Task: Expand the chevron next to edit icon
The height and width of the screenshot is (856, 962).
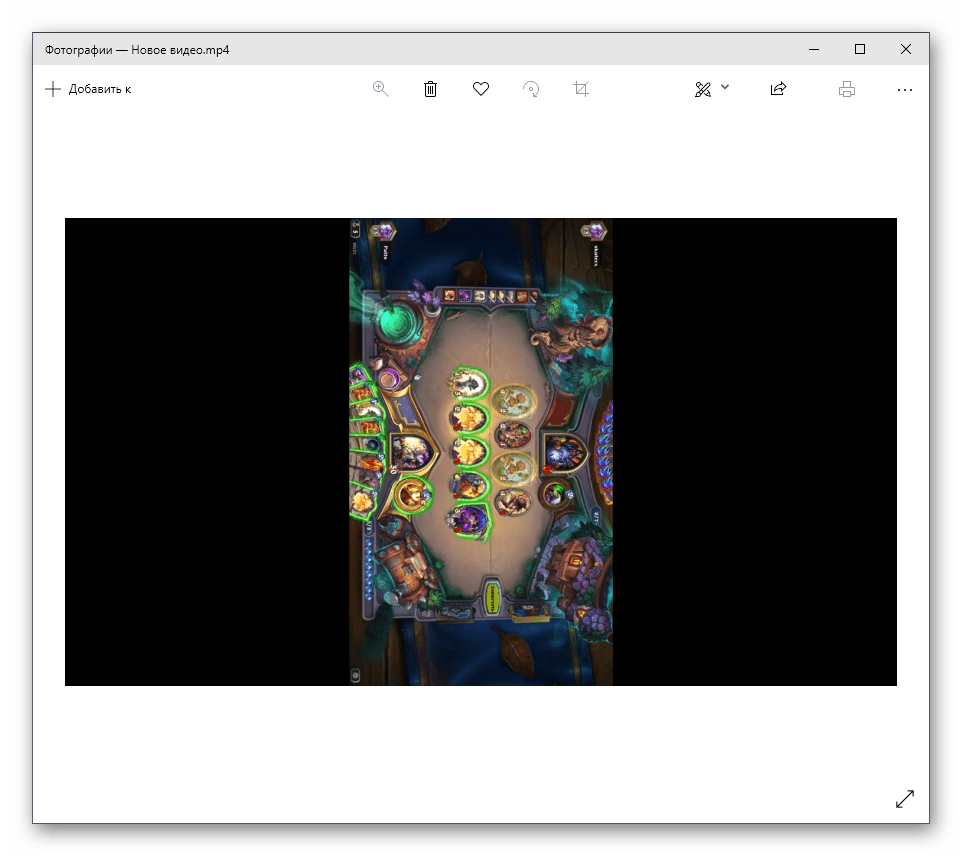Action: click(725, 88)
